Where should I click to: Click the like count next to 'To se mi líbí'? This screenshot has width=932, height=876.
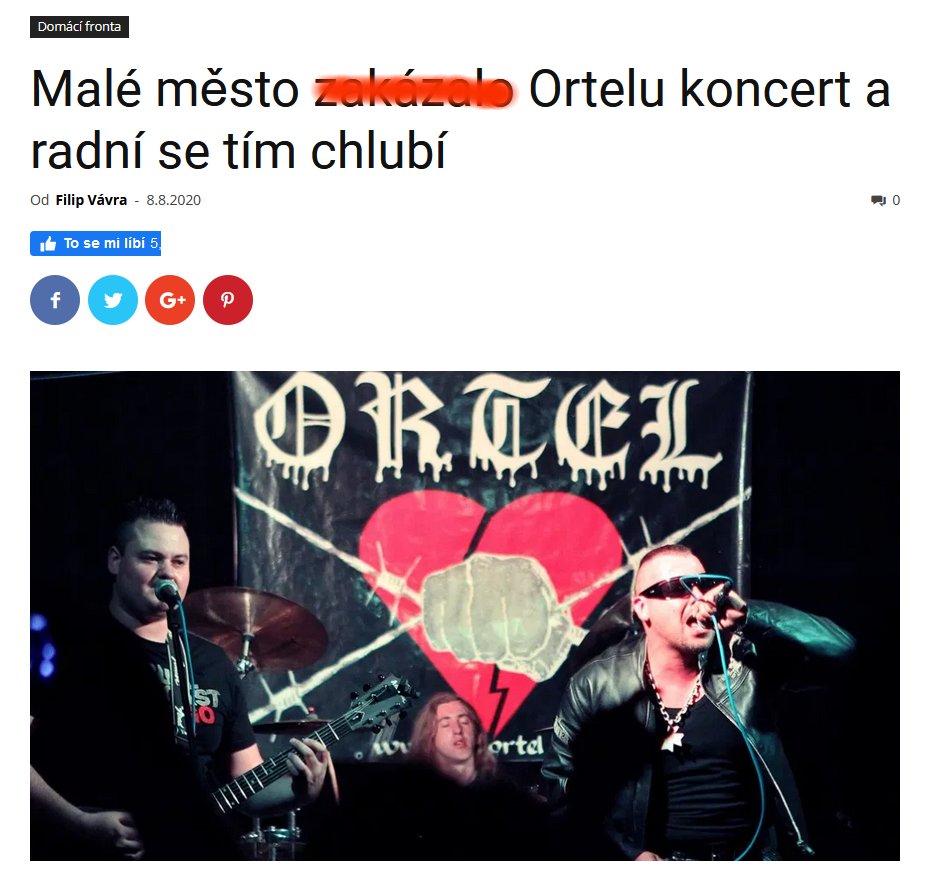(x=155, y=243)
